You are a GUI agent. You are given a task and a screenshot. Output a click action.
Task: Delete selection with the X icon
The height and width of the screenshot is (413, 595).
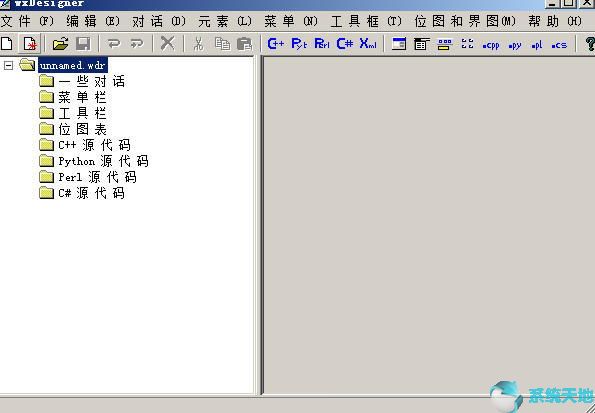[x=167, y=43]
